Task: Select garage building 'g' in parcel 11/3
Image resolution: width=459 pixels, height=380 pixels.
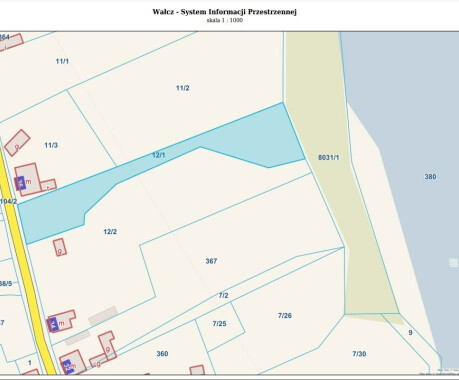Action: click(17, 143)
